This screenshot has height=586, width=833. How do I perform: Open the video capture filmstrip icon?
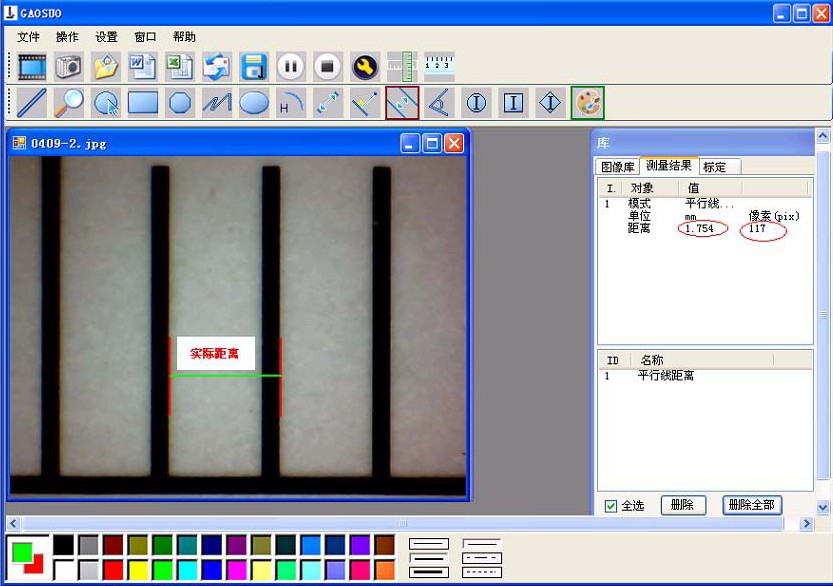(x=32, y=66)
